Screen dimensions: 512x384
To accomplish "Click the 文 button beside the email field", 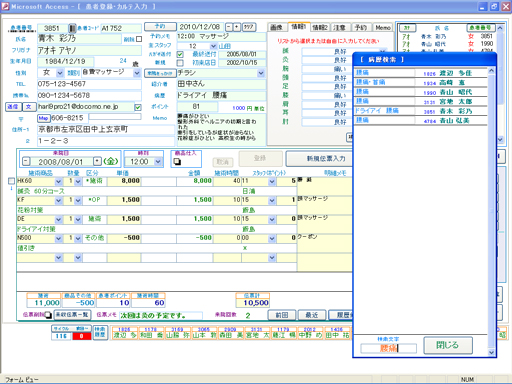I will click(x=29, y=107).
